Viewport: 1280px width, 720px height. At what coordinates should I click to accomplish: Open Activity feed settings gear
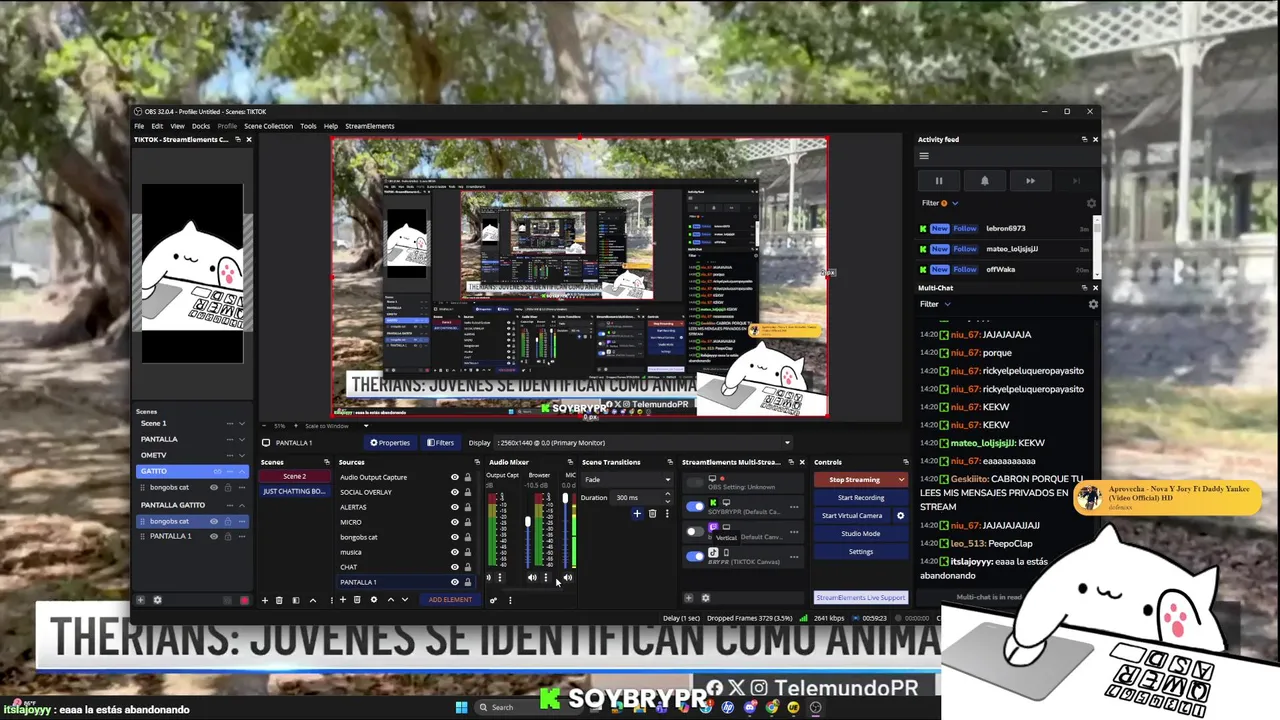pos(1091,203)
